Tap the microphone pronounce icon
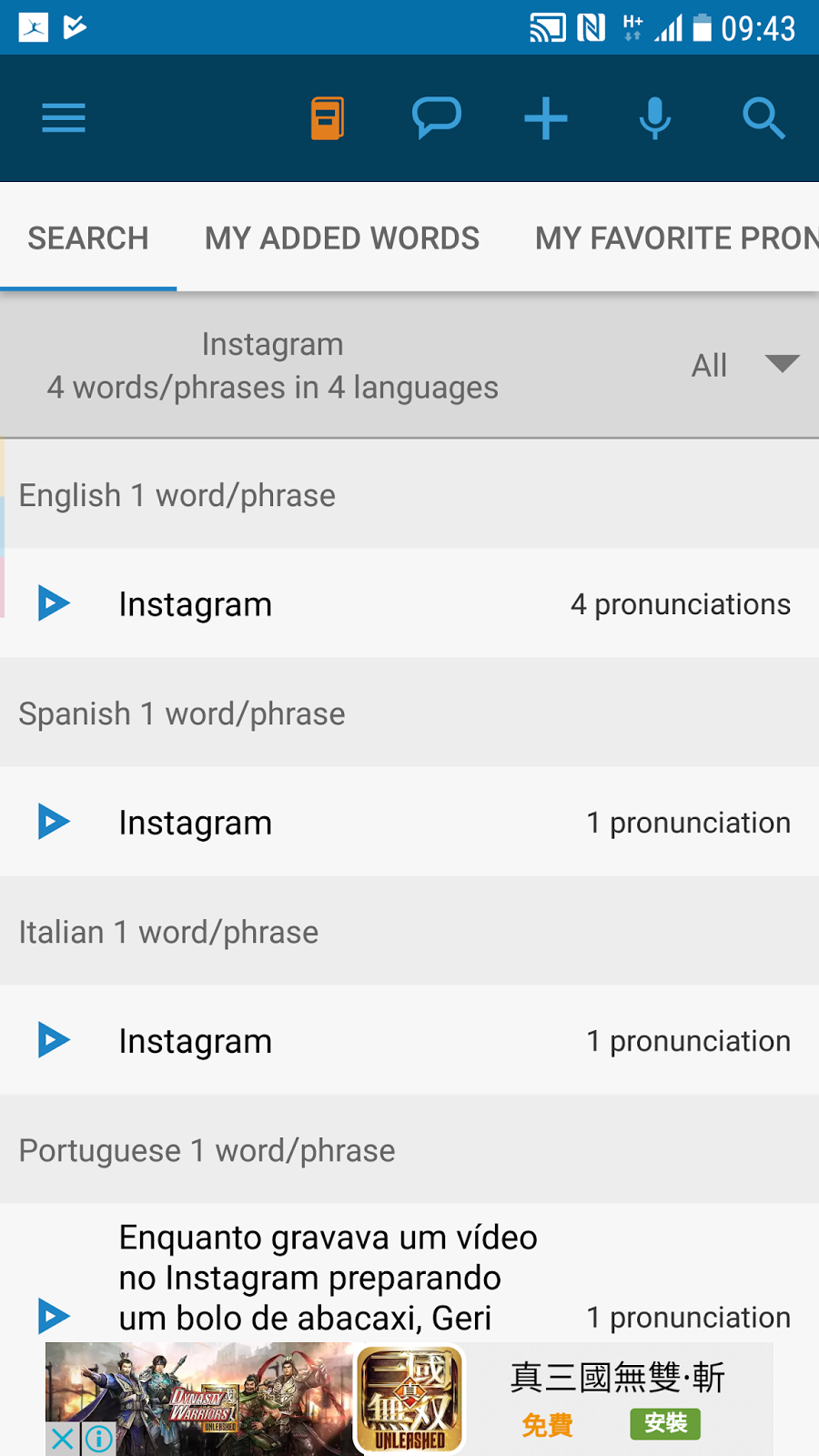 (x=654, y=118)
